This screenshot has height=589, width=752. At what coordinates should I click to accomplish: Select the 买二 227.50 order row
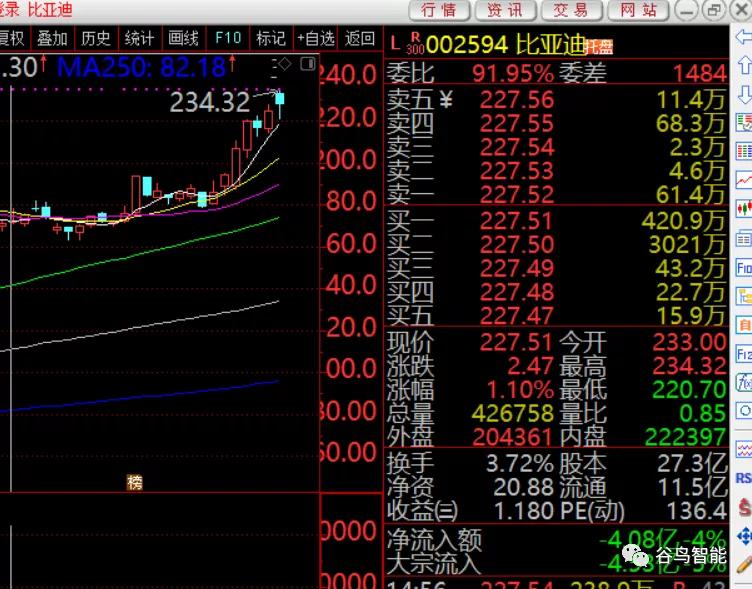pyautogui.click(x=556, y=244)
